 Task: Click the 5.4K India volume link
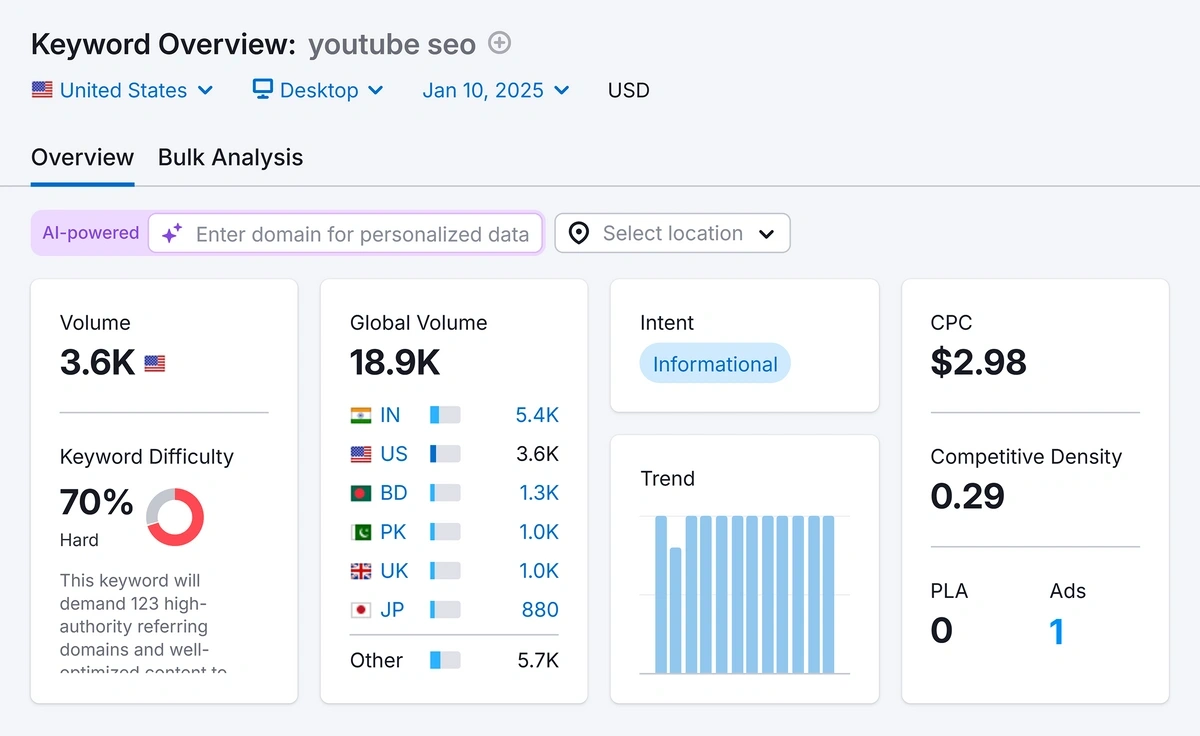(537, 415)
